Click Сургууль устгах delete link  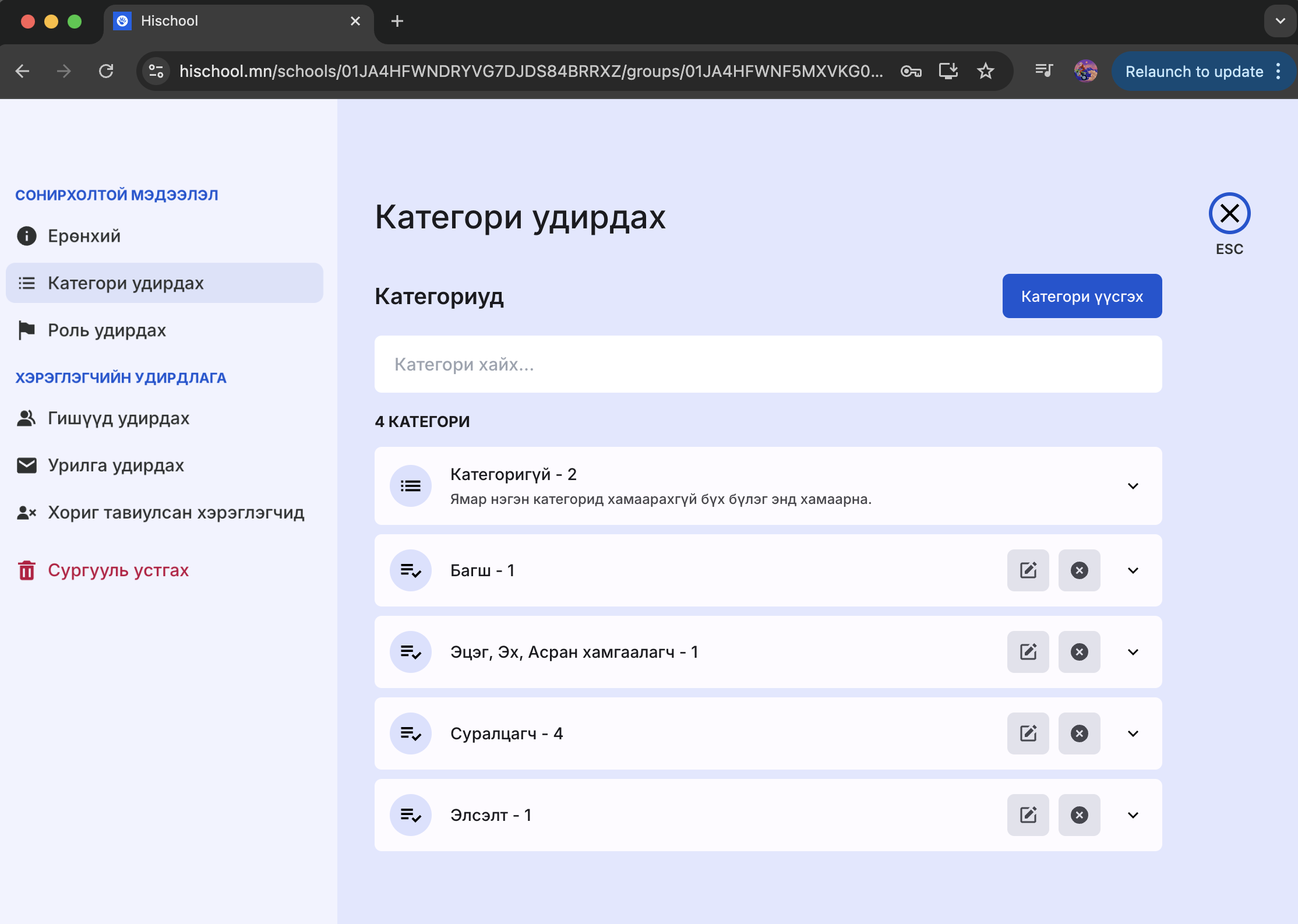point(118,570)
